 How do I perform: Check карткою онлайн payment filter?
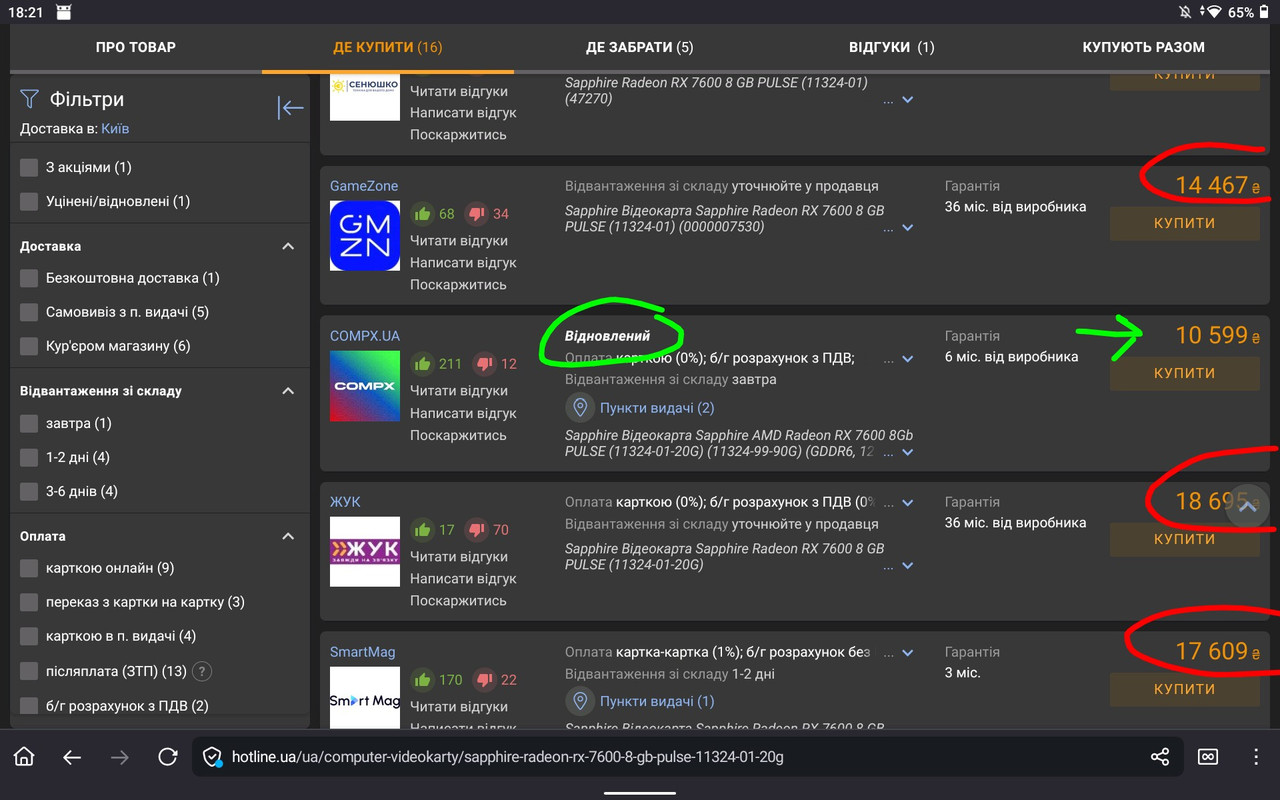29,568
